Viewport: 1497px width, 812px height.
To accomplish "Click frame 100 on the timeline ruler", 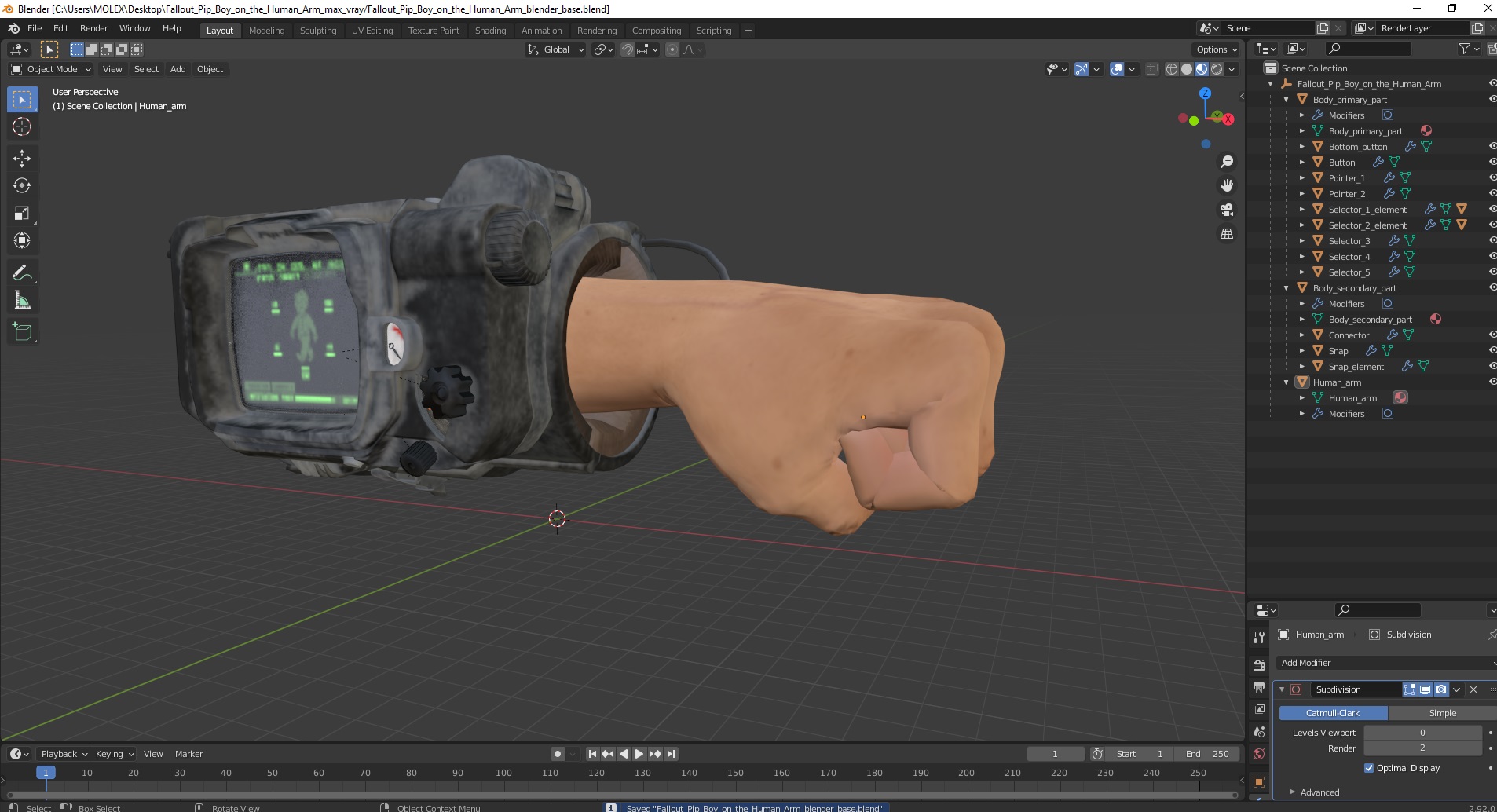I will [503, 773].
